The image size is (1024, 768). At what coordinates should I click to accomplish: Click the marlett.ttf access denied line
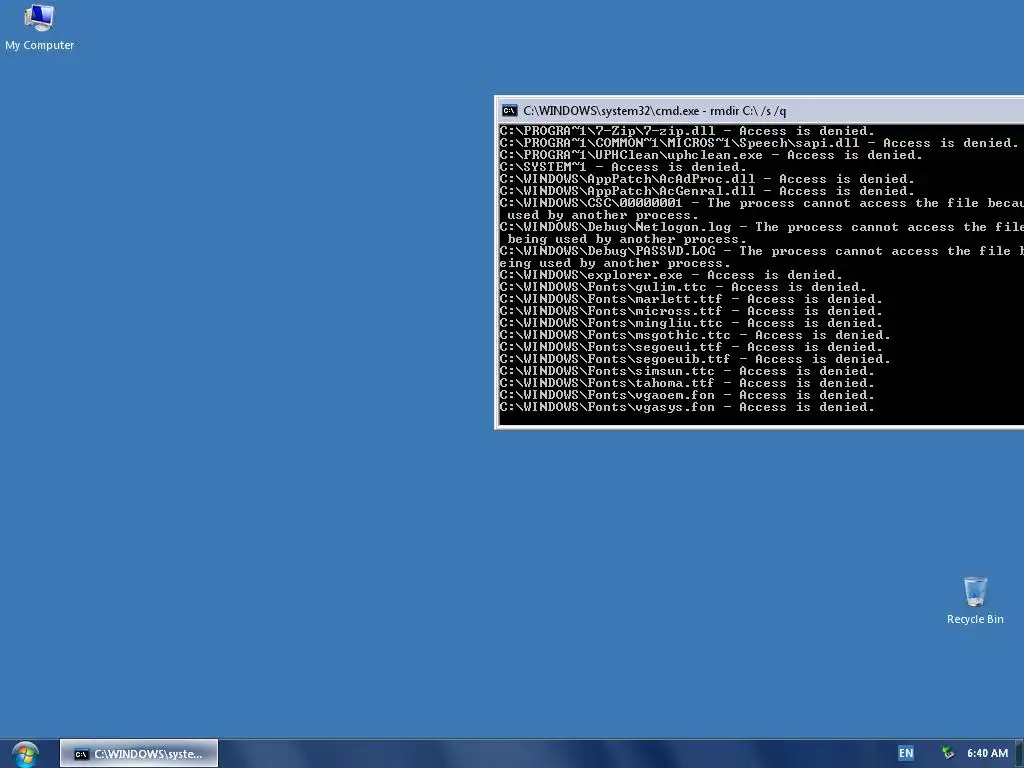pos(691,299)
